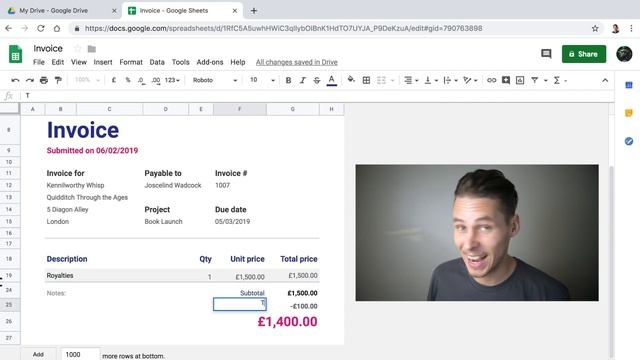Image resolution: width=640 pixels, height=360 pixels.
Task: Click the browser address bar URL
Action: 283,28
